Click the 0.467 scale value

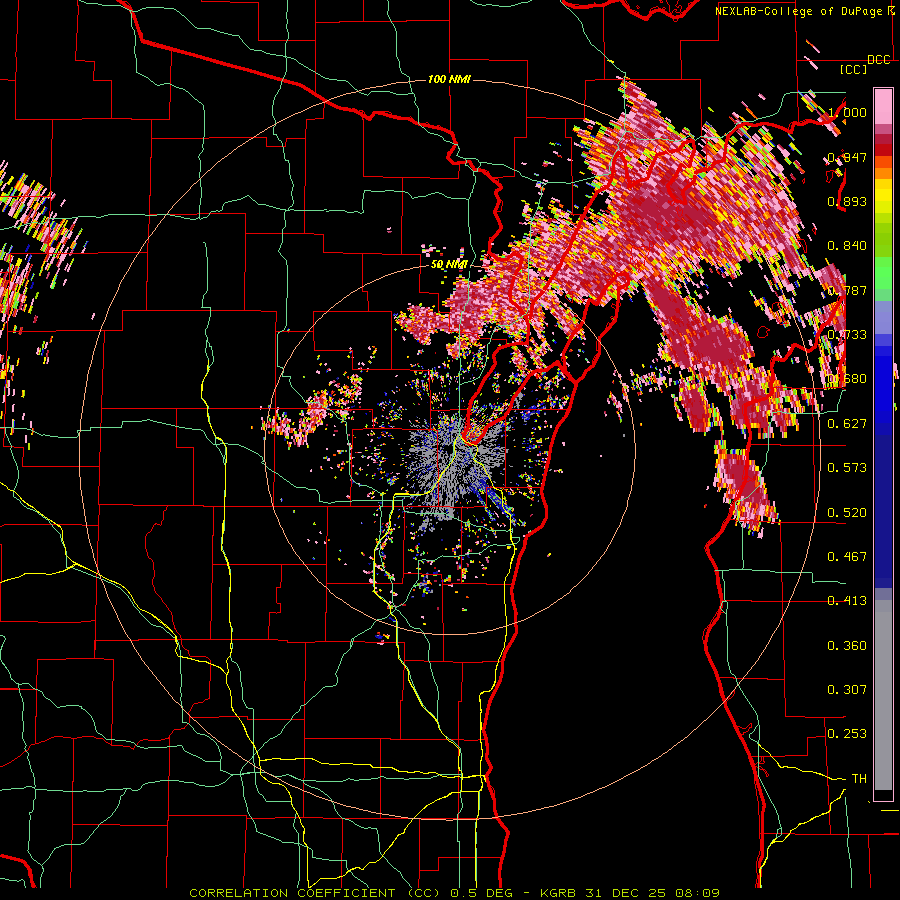tap(847, 557)
